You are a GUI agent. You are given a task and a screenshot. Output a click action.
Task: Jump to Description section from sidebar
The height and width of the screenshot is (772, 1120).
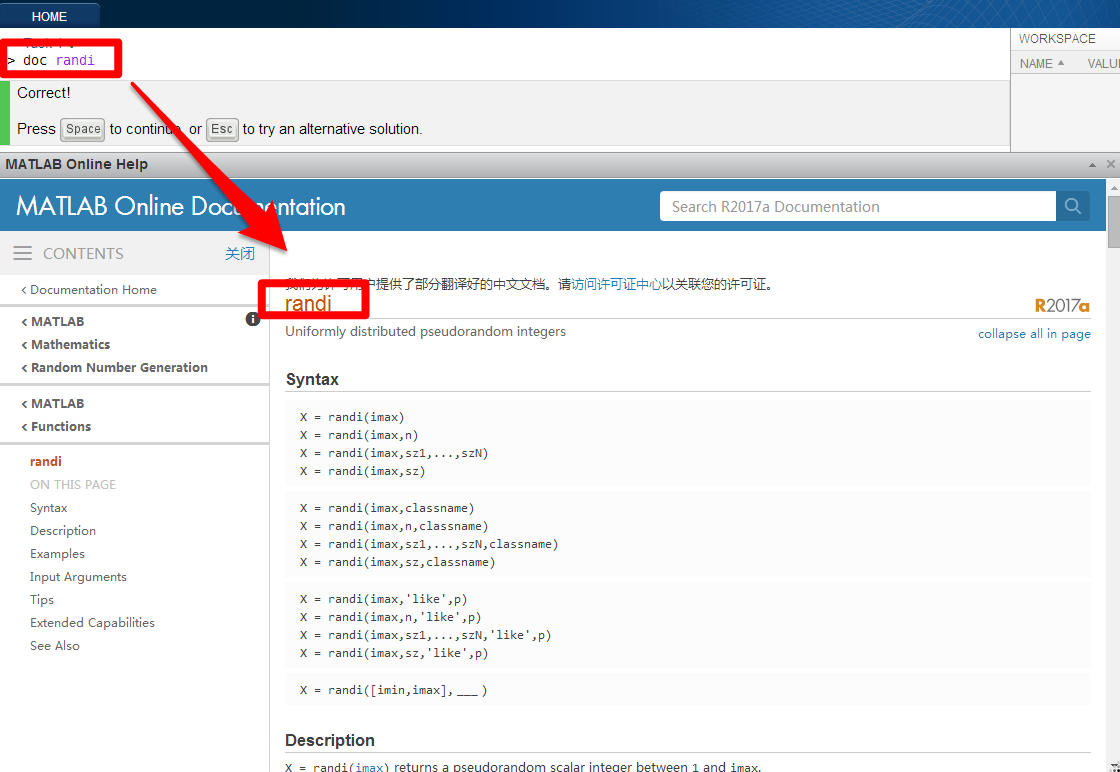[63, 531]
